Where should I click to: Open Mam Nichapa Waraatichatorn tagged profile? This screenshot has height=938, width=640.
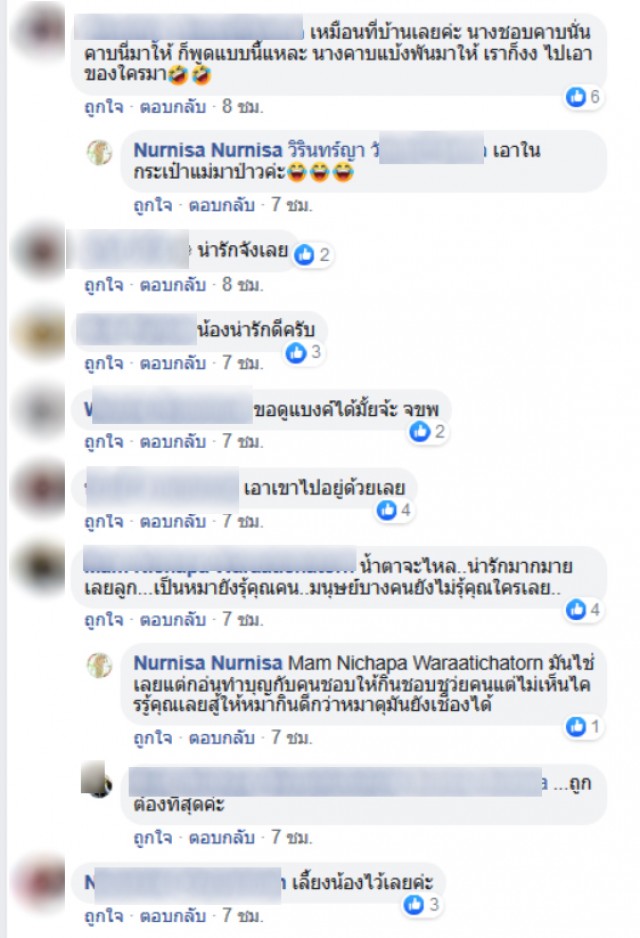click(415, 663)
